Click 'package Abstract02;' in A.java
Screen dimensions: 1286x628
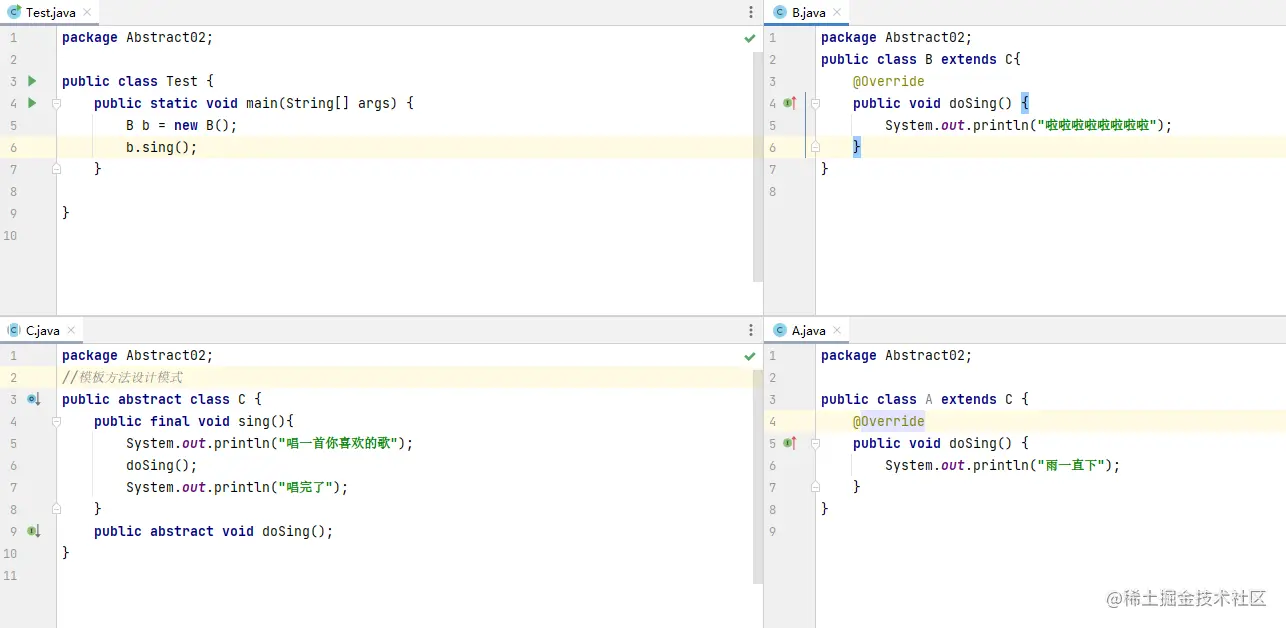897,356
